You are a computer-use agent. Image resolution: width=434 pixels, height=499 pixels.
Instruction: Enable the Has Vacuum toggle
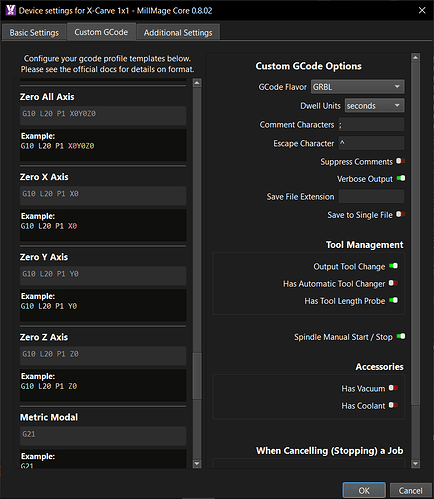393,388
